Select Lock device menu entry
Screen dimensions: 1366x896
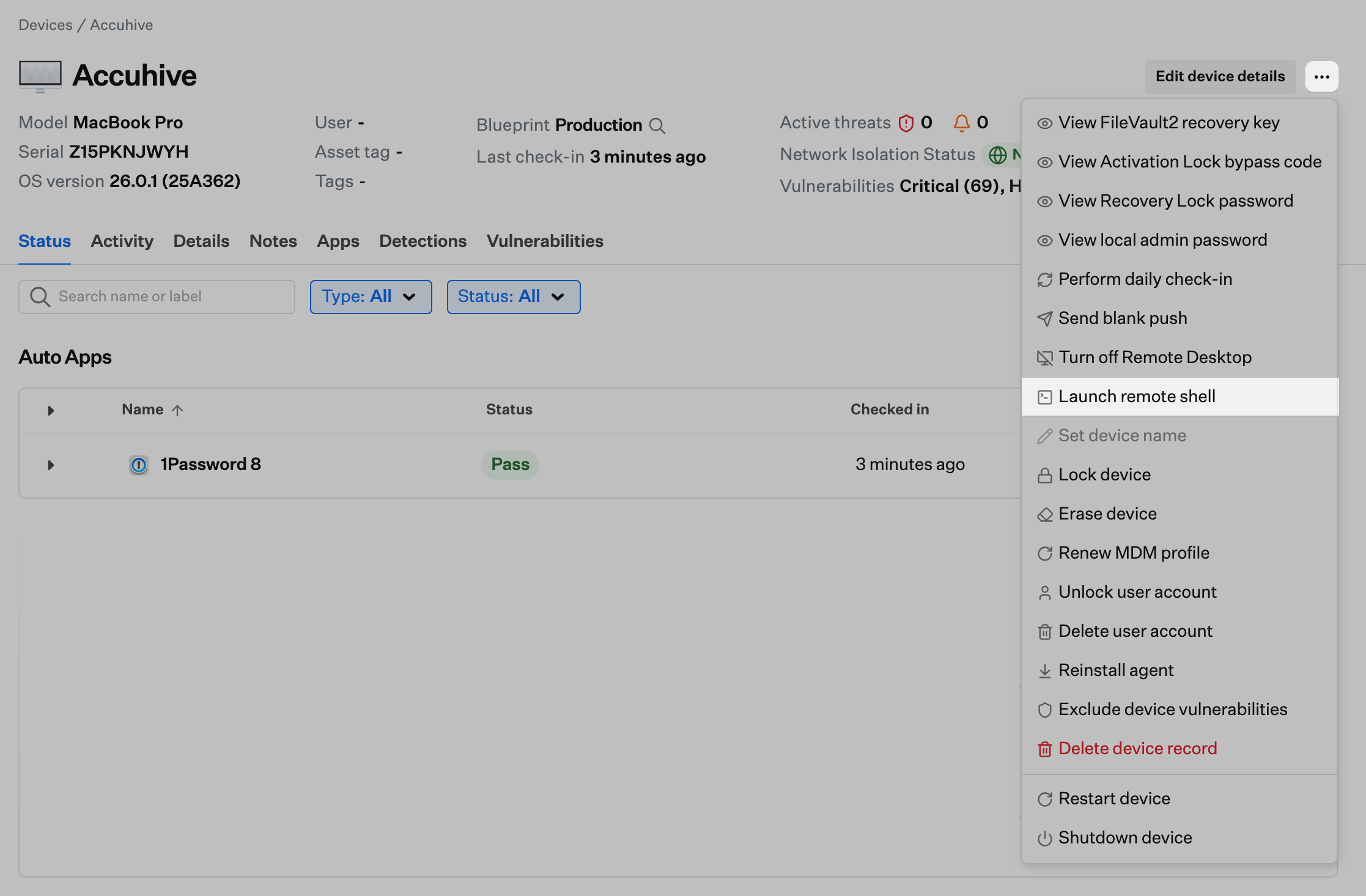(x=1179, y=475)
